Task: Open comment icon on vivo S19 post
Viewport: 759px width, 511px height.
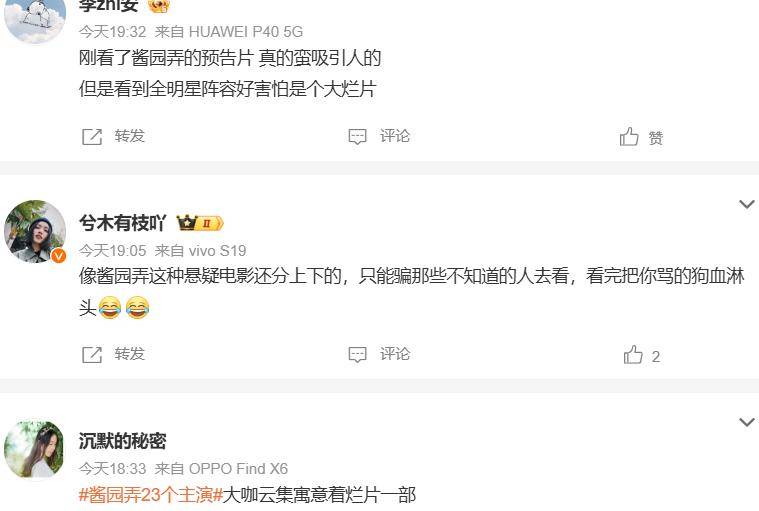Action: click(358, 354)
